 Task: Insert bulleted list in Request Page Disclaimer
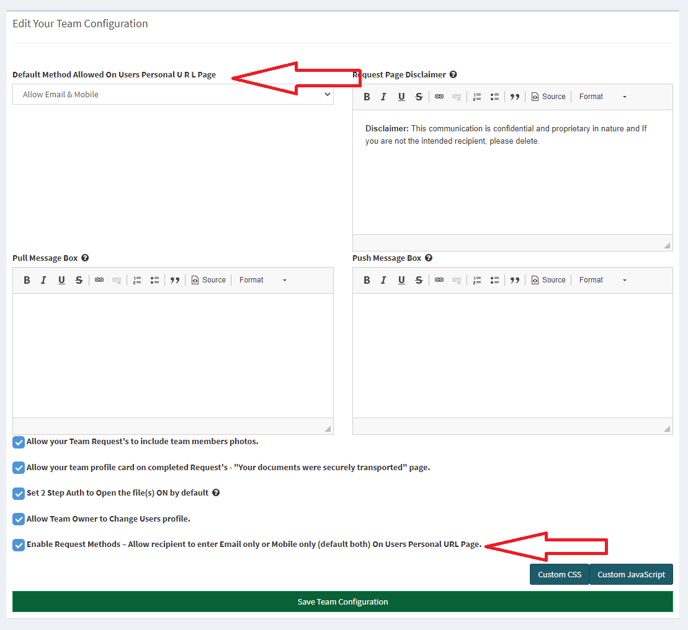tap(495, 97)
